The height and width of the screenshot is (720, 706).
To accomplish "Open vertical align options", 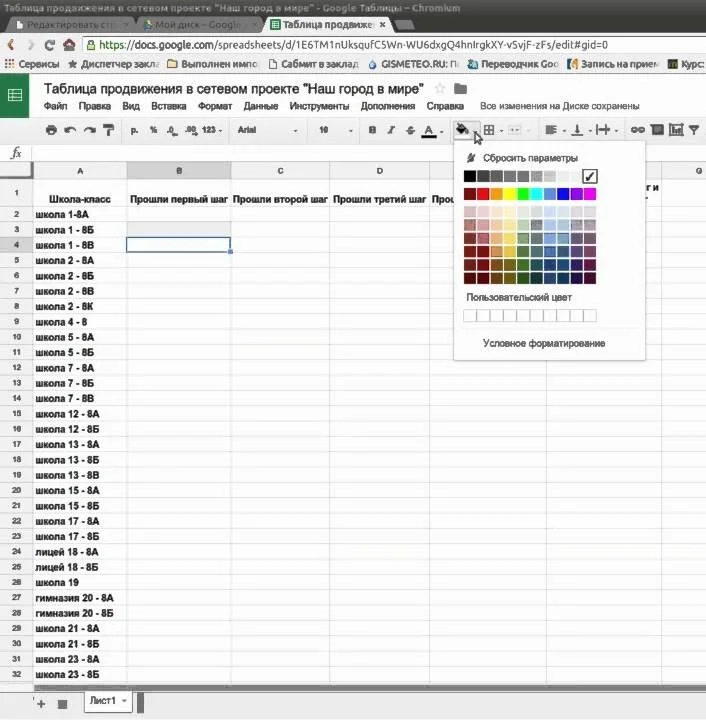I will 577,130.
